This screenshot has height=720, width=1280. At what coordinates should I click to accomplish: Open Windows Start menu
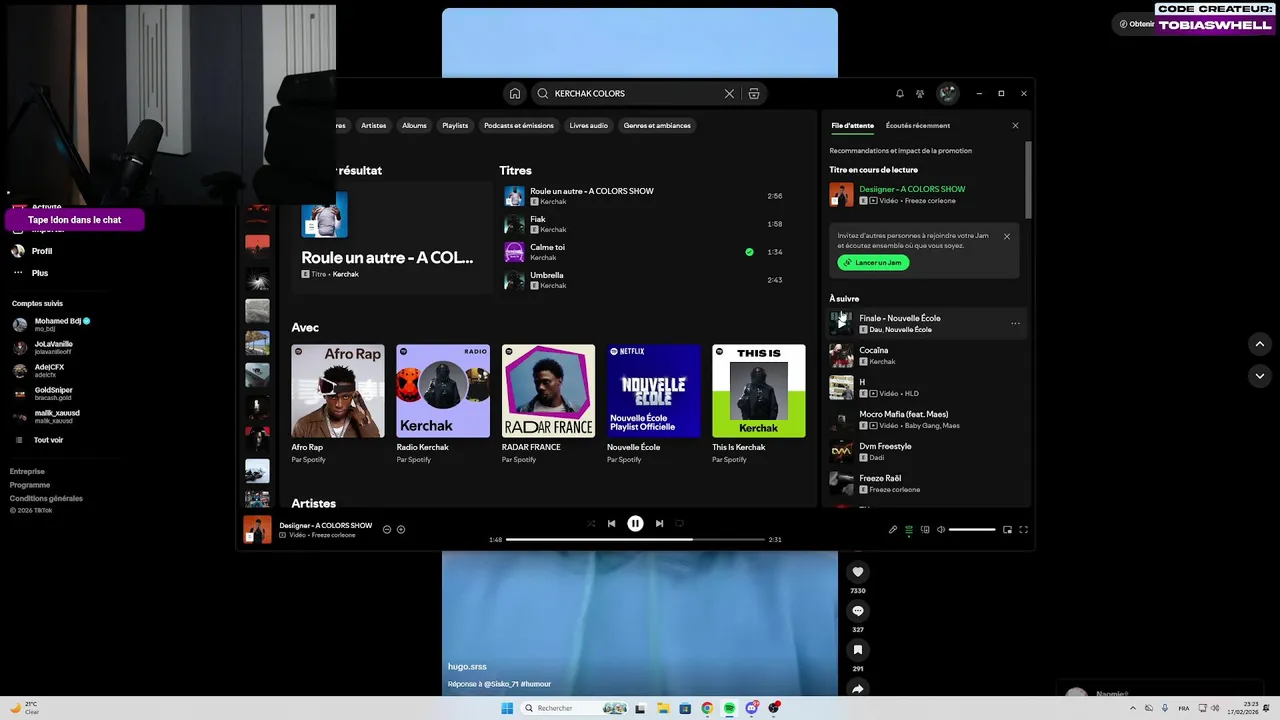(x=507, y=708)
